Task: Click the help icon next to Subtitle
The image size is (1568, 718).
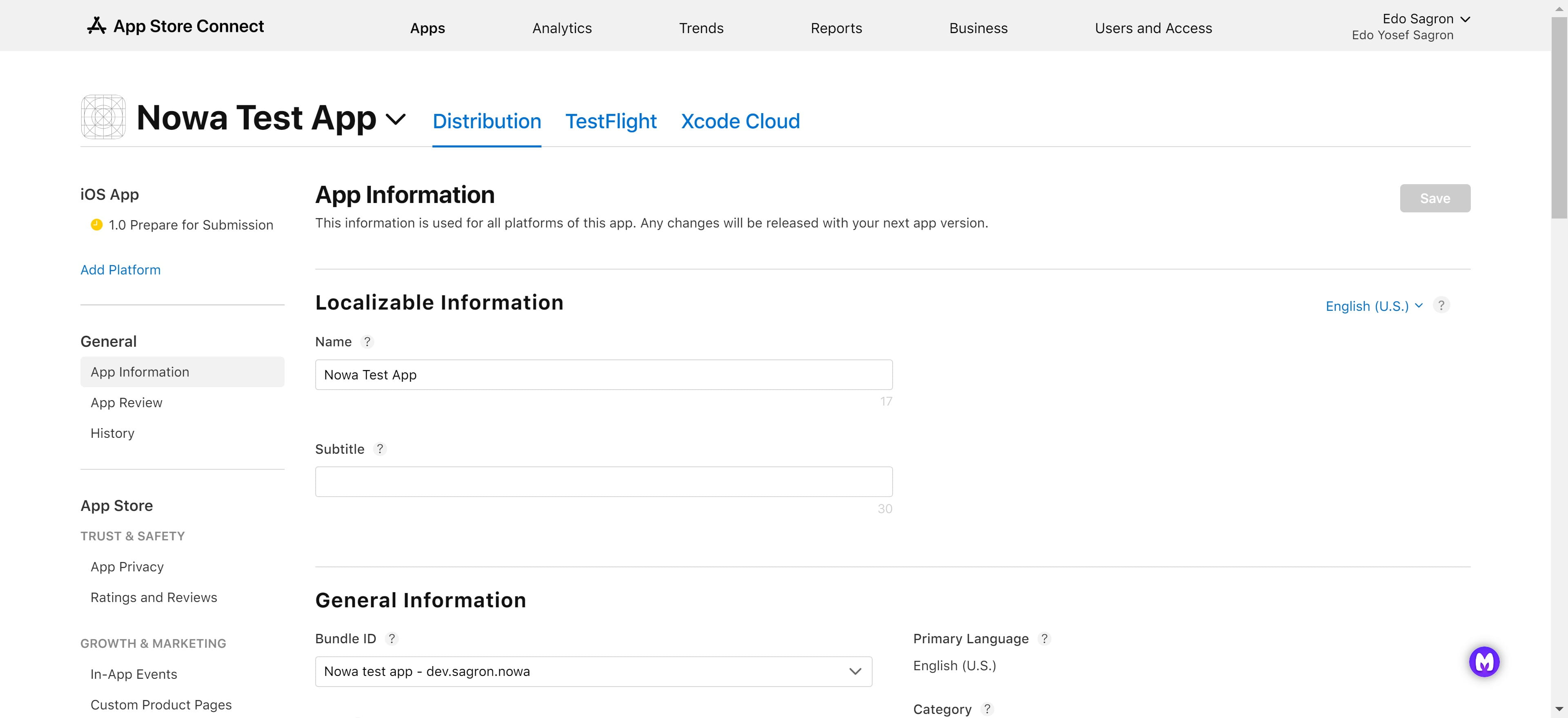Action: (x=380, y=449)
